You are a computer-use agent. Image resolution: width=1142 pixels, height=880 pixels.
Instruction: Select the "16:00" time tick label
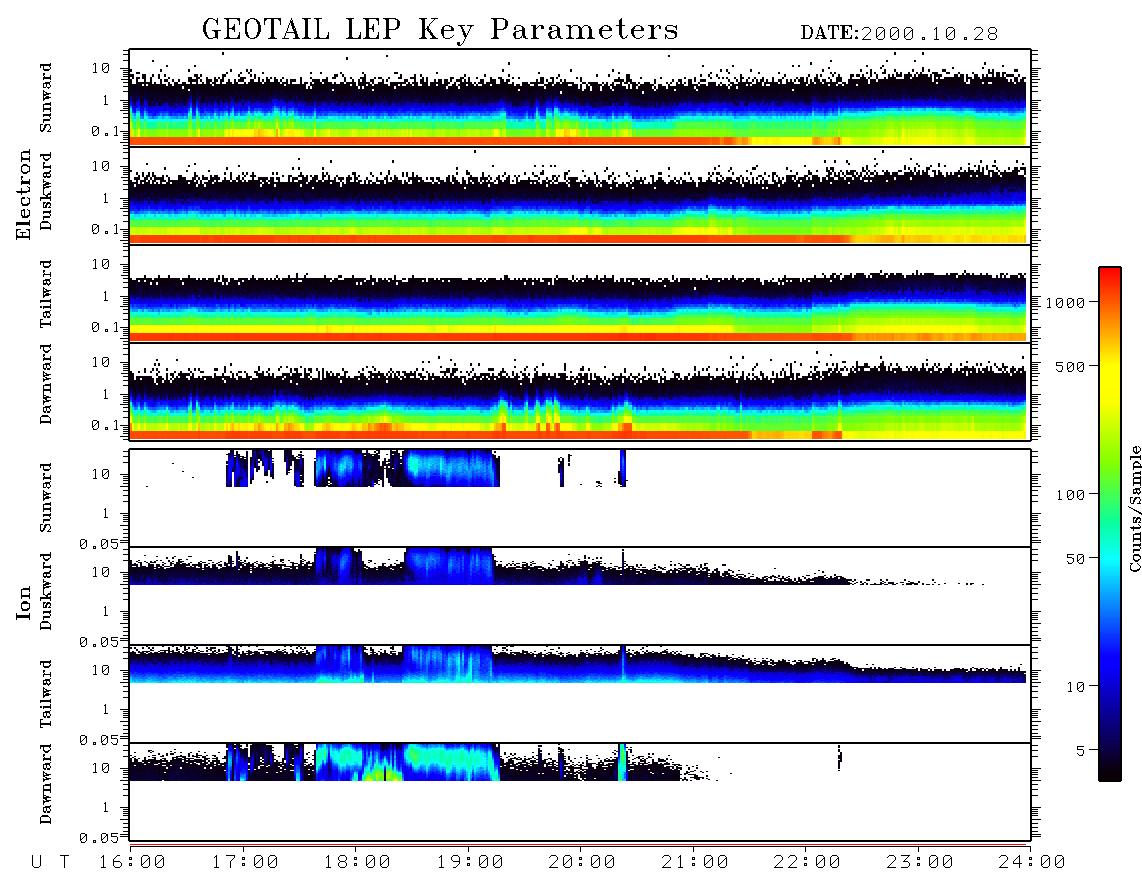pyautogui.click(x=132, y=863)
